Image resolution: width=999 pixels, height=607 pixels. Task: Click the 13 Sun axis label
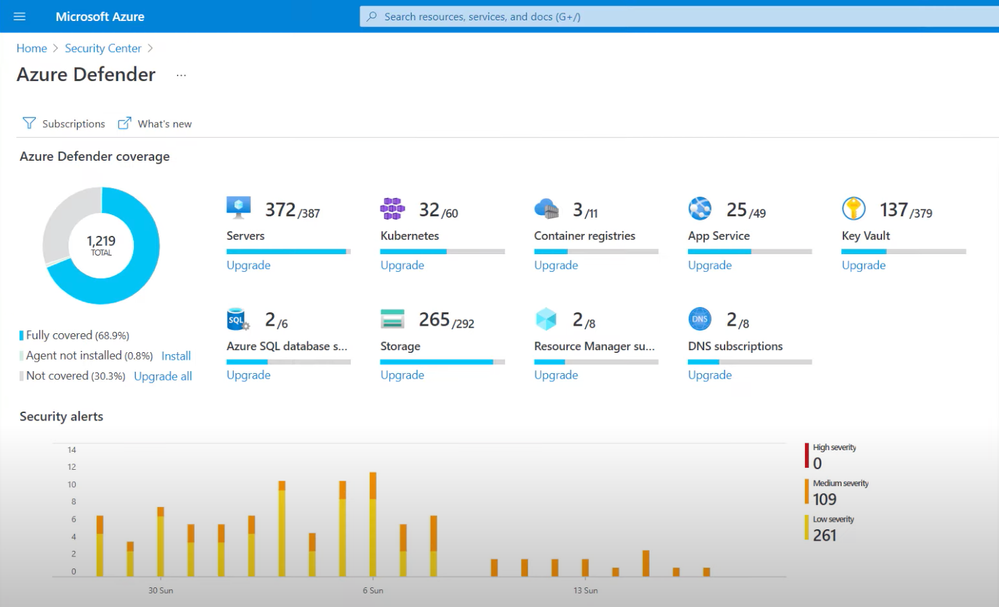(586, 590)
